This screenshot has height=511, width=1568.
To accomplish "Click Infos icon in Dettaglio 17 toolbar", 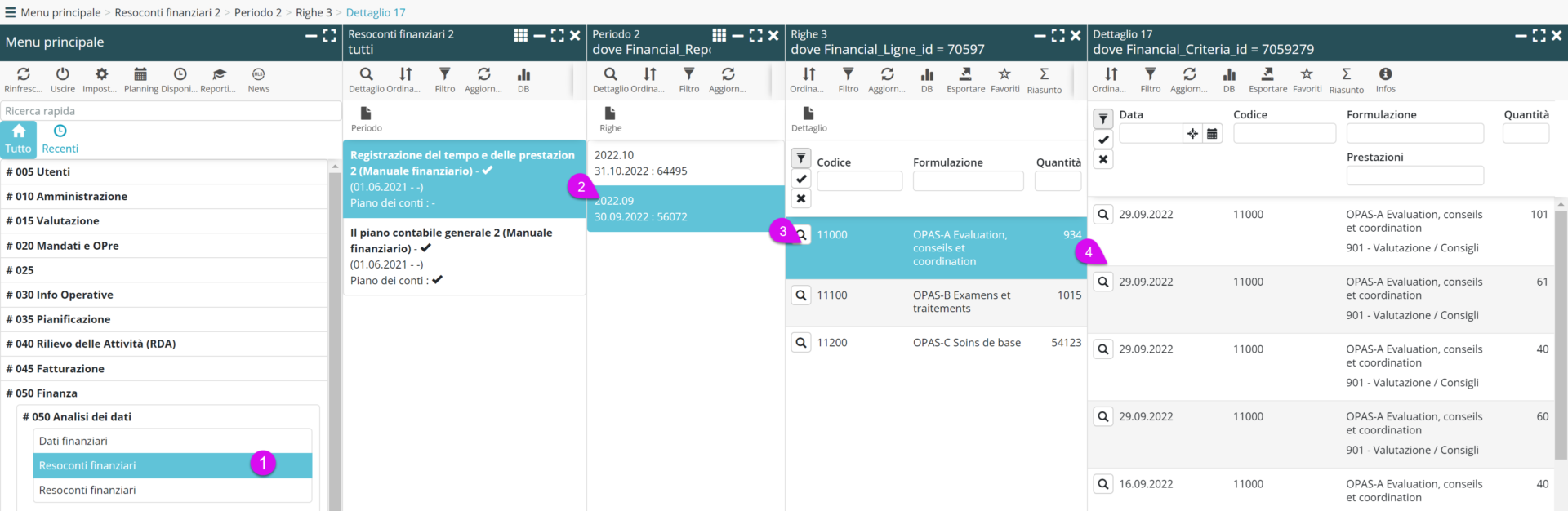I will tap(1385, 75).
